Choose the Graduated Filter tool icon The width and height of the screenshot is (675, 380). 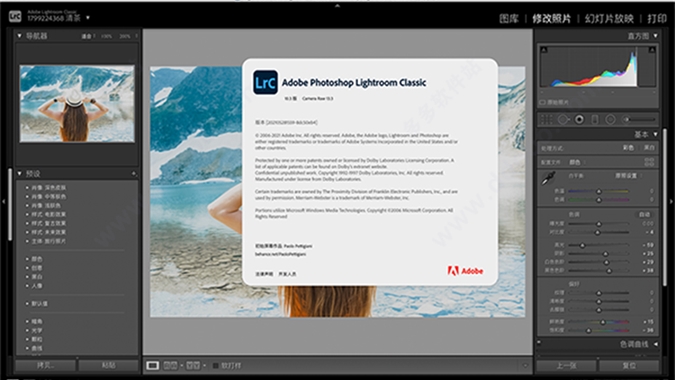point(594,119)
